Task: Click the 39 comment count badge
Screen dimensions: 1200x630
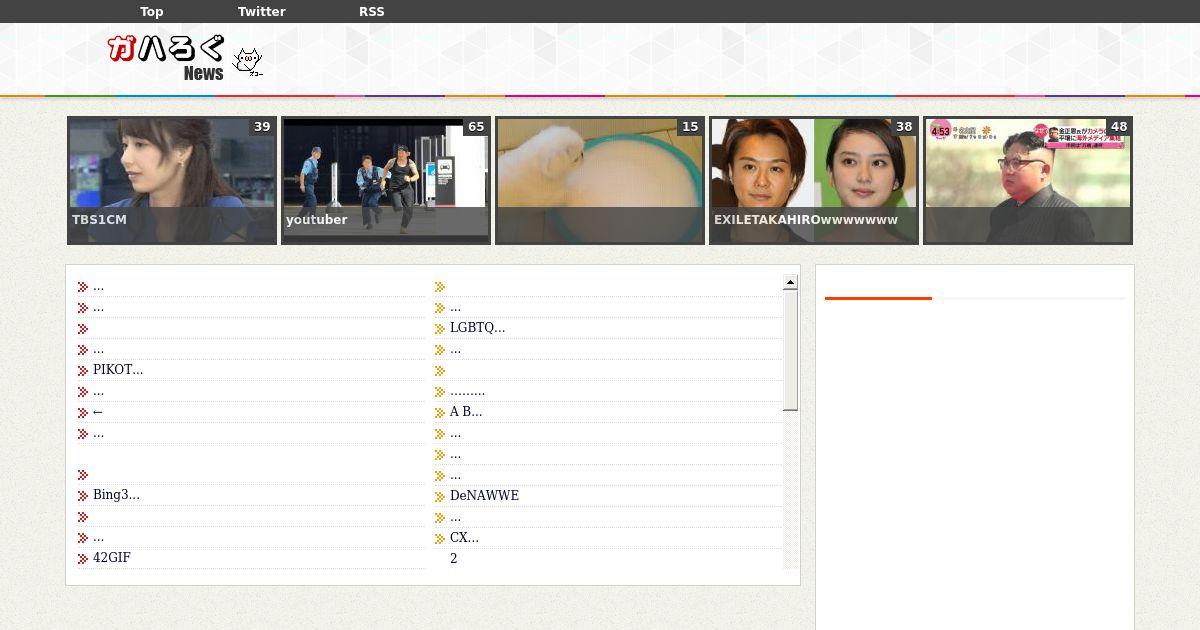Action: pos(262,127)
